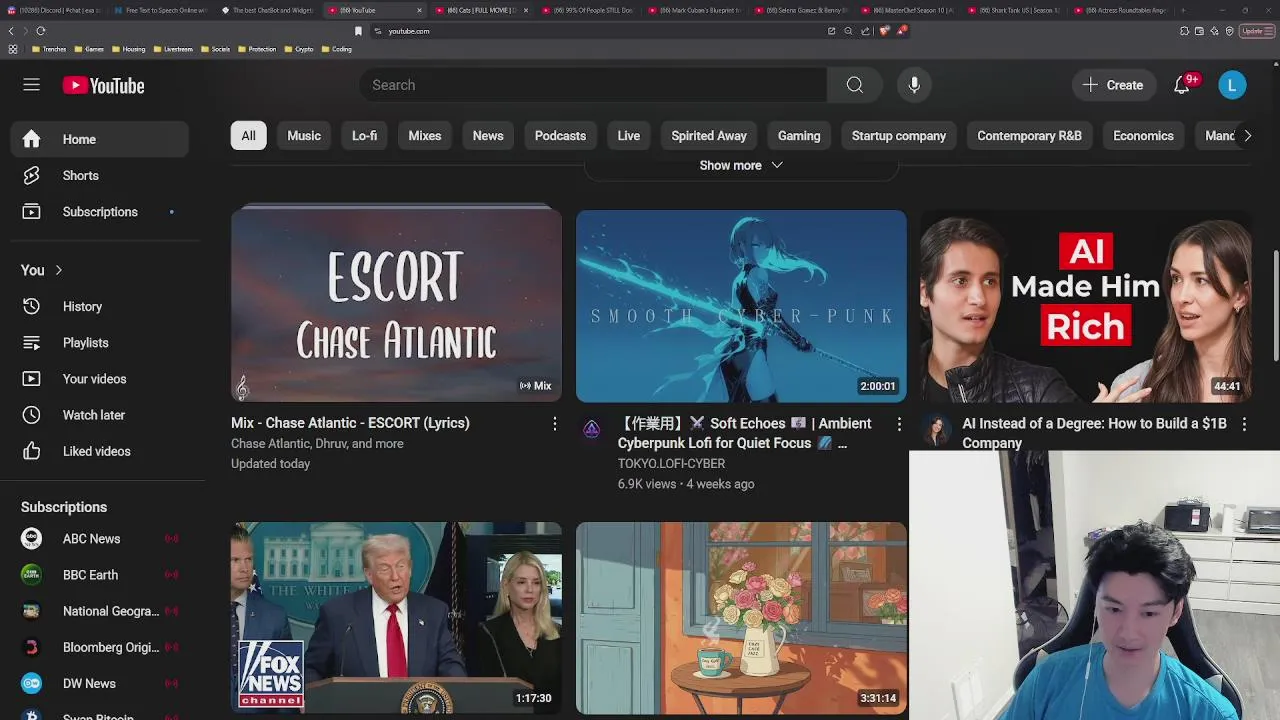Open the Fox News White House thumbnail
This screenshot has height=720, width=1280.
click(x=396, y=618)
